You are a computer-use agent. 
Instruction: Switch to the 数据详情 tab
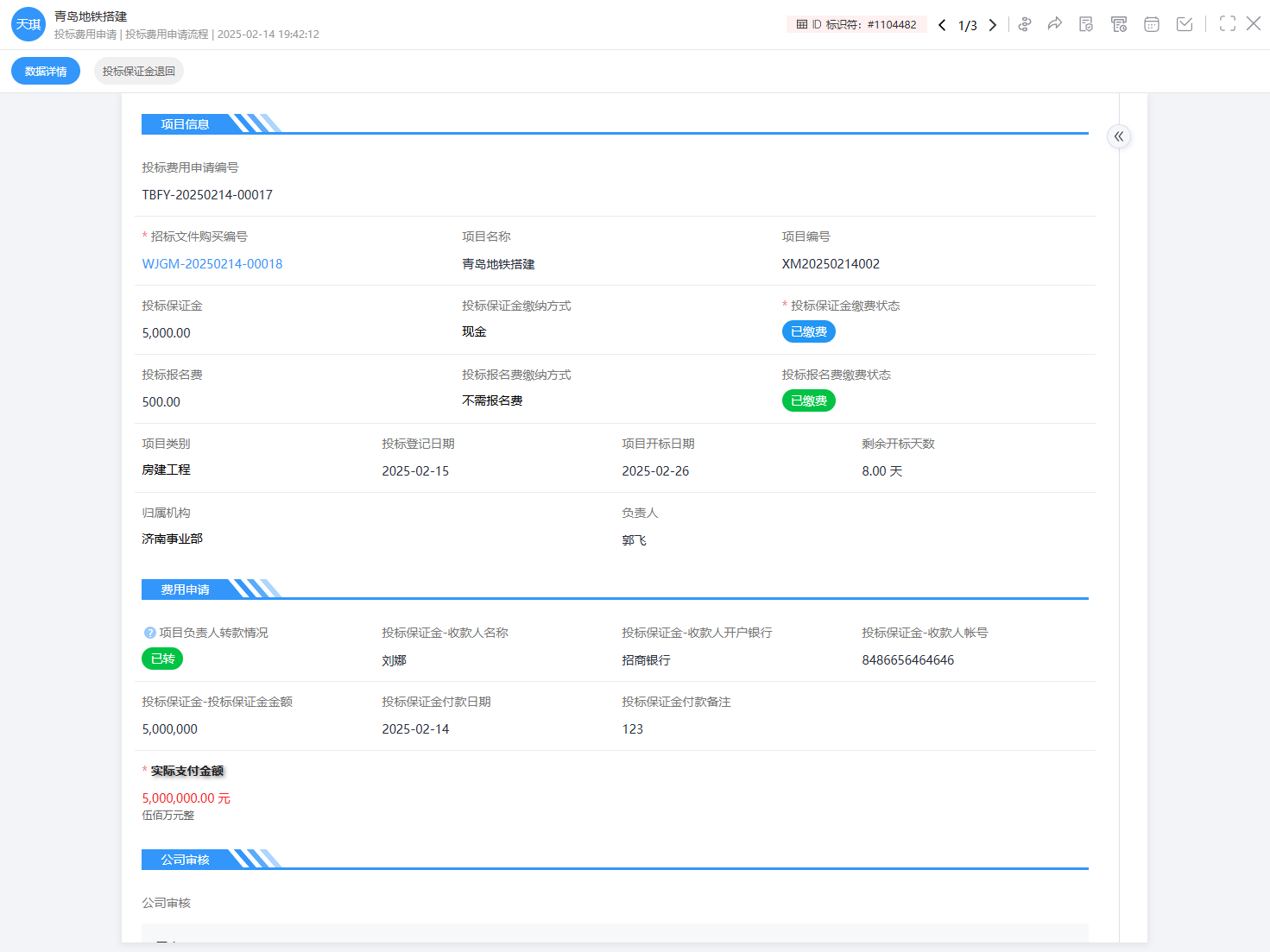(x=46, y=71)
